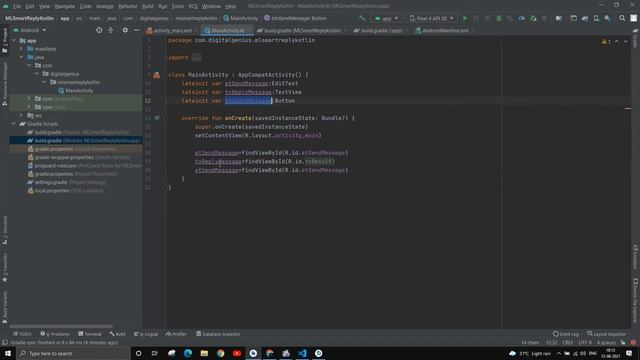Viewport: 640px width, 360px height.
Task: Open the Android project view dropdown
Action: click(x=30, y=30)
